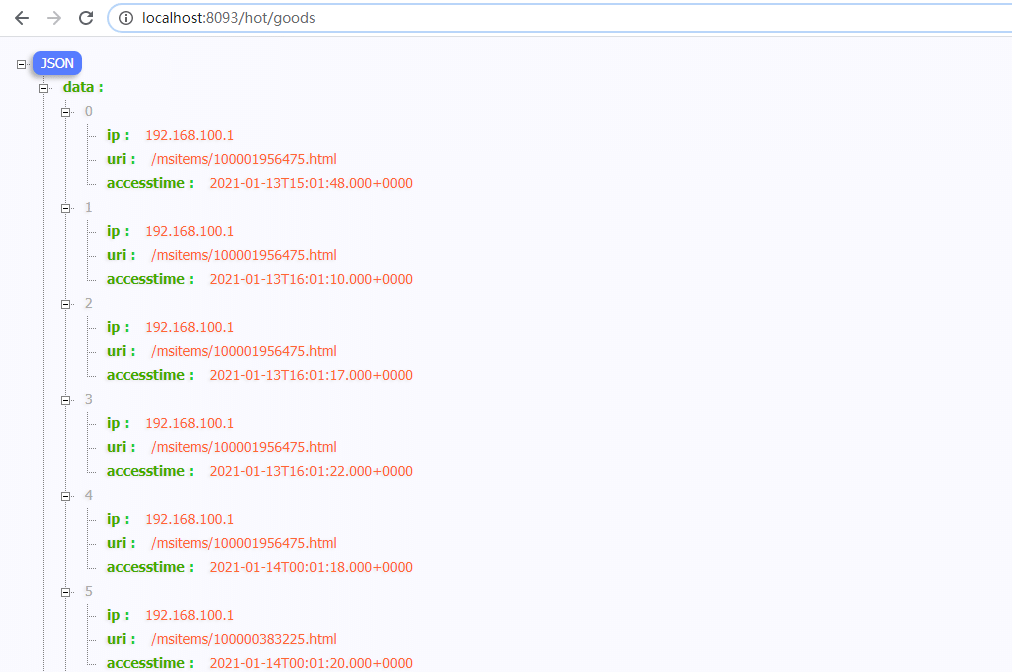The image size is (1012, 672).
Task: Click the browser back arrow
Action: (22, 18)
